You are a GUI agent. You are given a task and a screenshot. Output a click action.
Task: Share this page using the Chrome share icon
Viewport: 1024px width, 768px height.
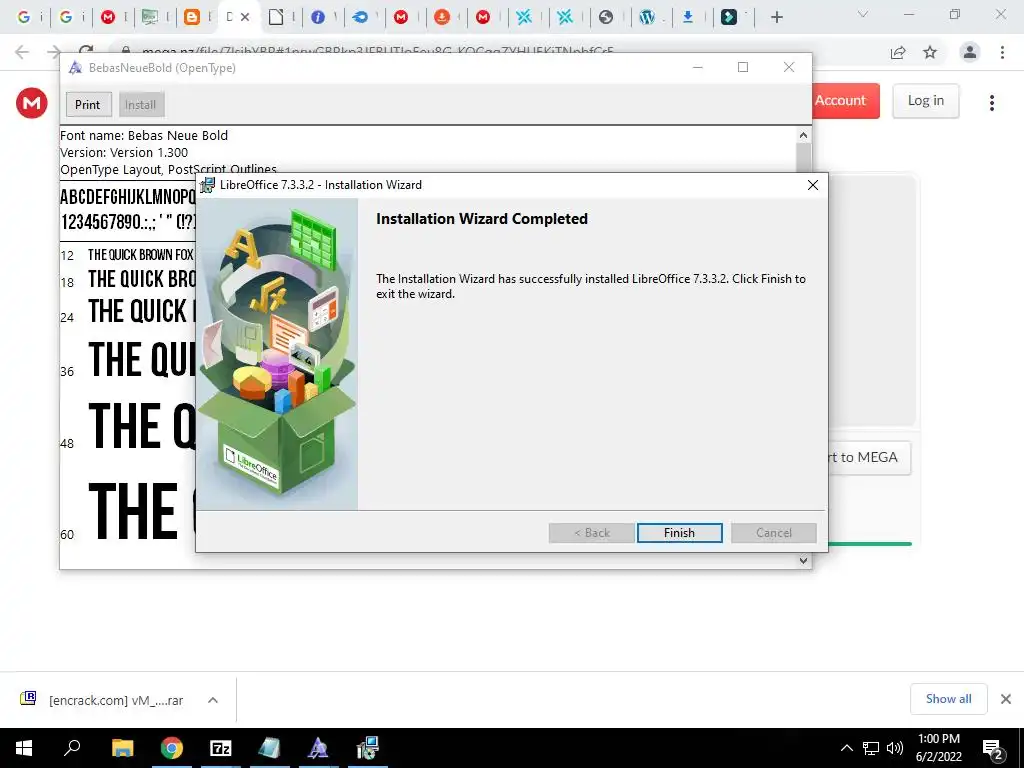898,53
